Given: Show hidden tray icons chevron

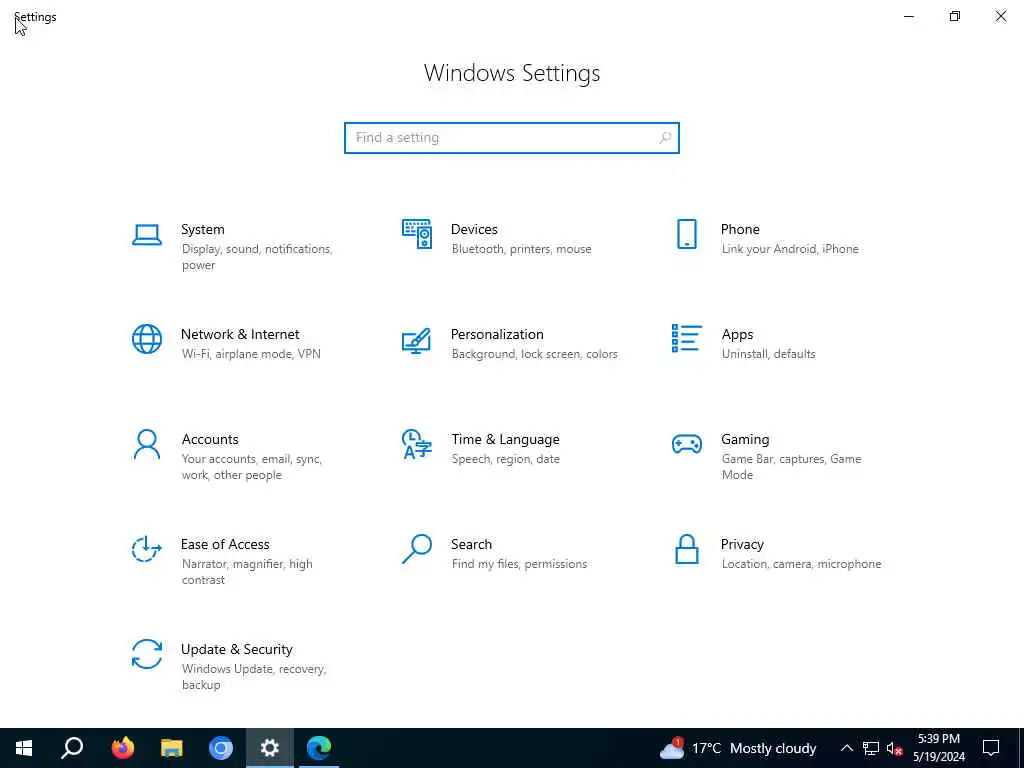Looking at the screenshot, I should click(846, 748).
